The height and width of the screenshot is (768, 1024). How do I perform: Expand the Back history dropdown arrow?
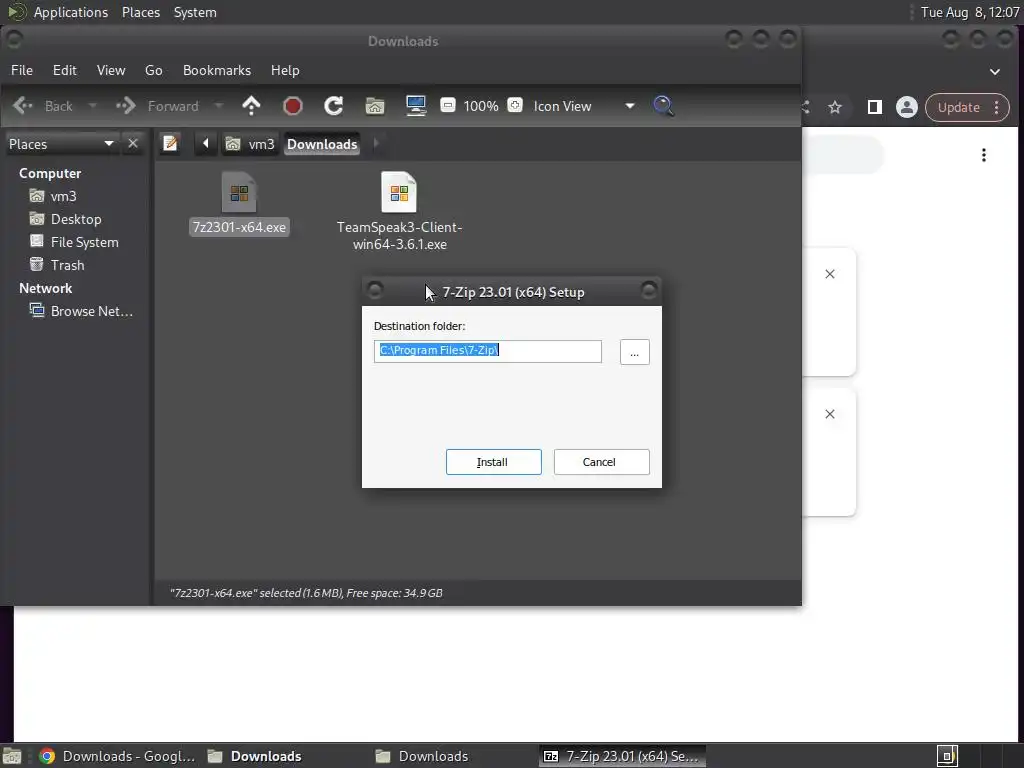[x=92, y=106]
